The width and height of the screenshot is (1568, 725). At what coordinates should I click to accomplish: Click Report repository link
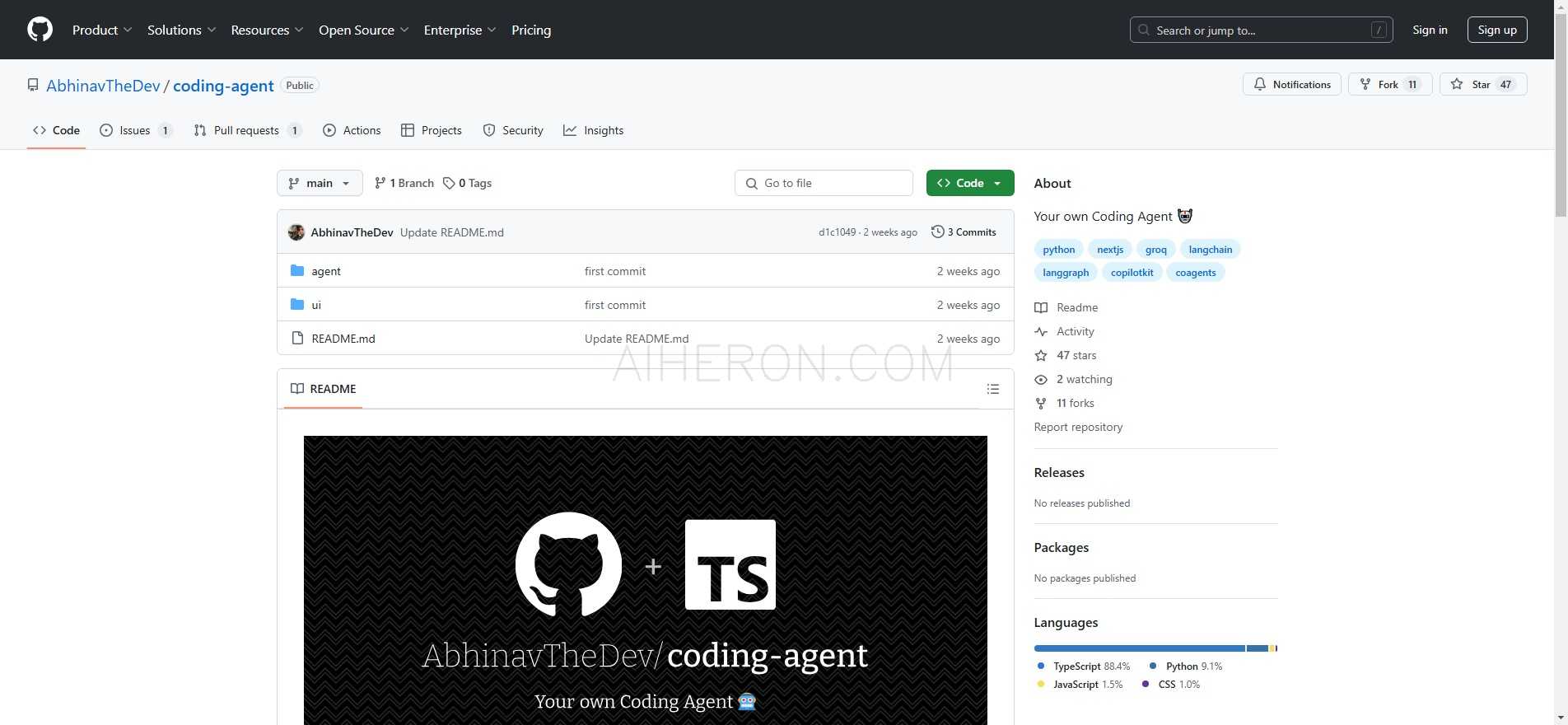pyautogui.click(x=1078, y=427)
